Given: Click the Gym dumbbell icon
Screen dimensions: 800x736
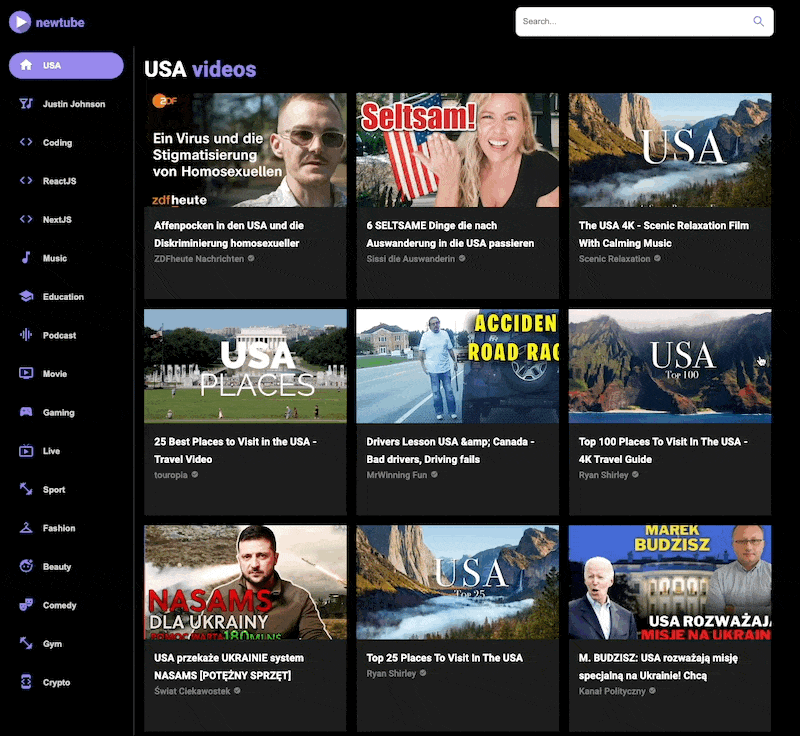Looking at the screenshot, I should (x=26, y=644).
